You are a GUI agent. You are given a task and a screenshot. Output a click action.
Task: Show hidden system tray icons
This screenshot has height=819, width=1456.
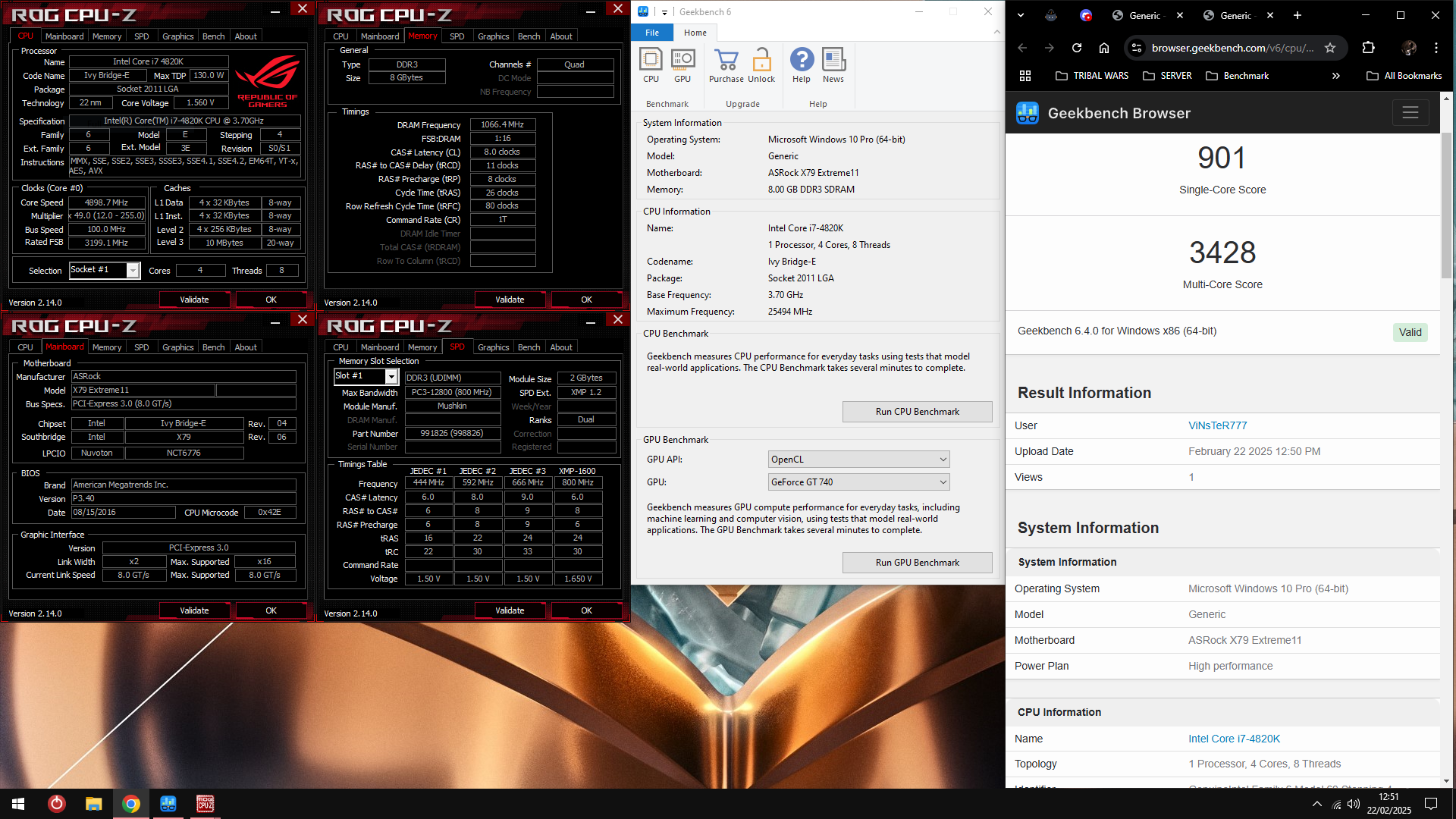(x=1316, y=805)
